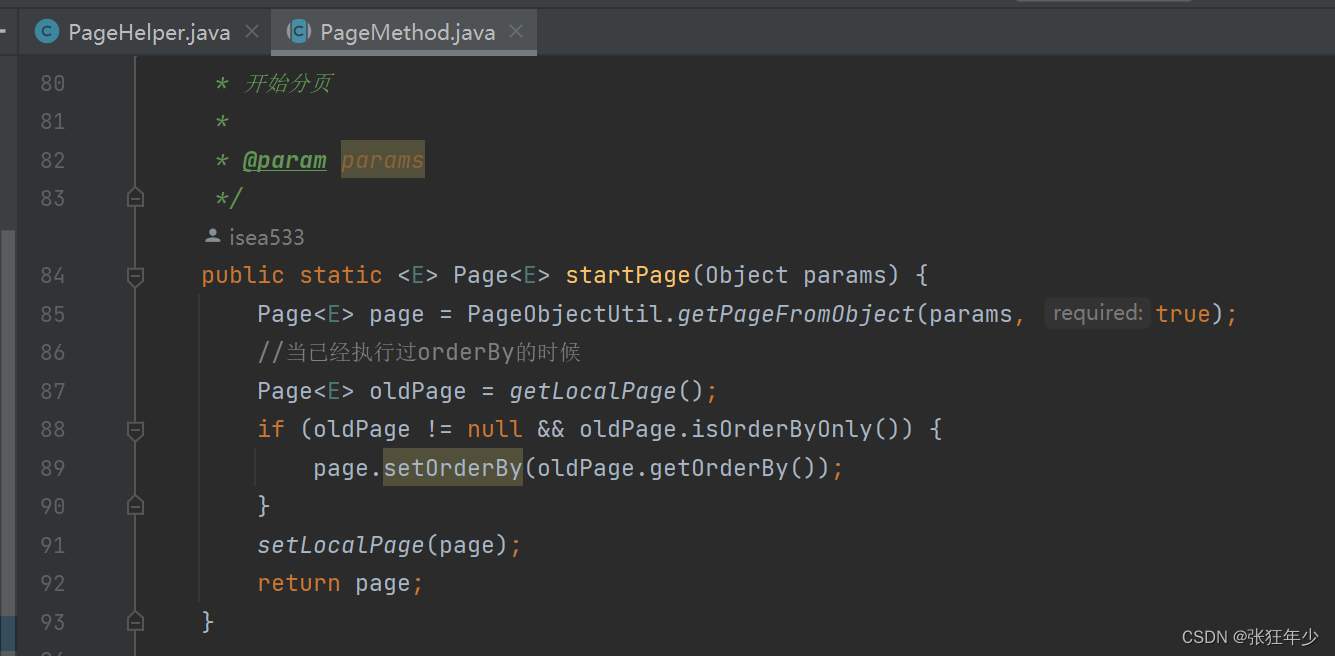1335x656 pixels.
Task: Click 'return page;' statement on line 92
Action: (341, 583)
